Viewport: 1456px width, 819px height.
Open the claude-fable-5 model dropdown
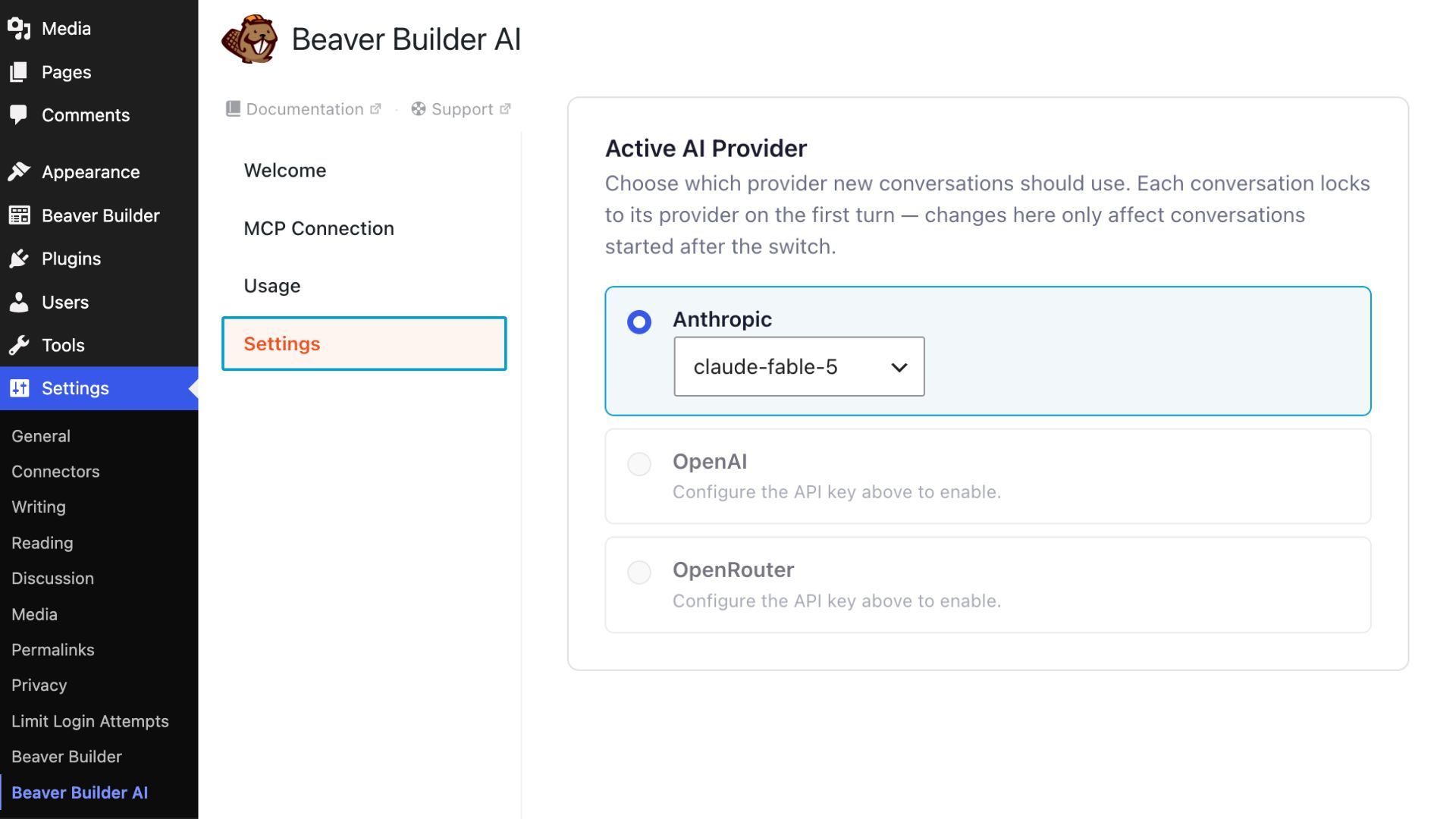click(799, 366)
